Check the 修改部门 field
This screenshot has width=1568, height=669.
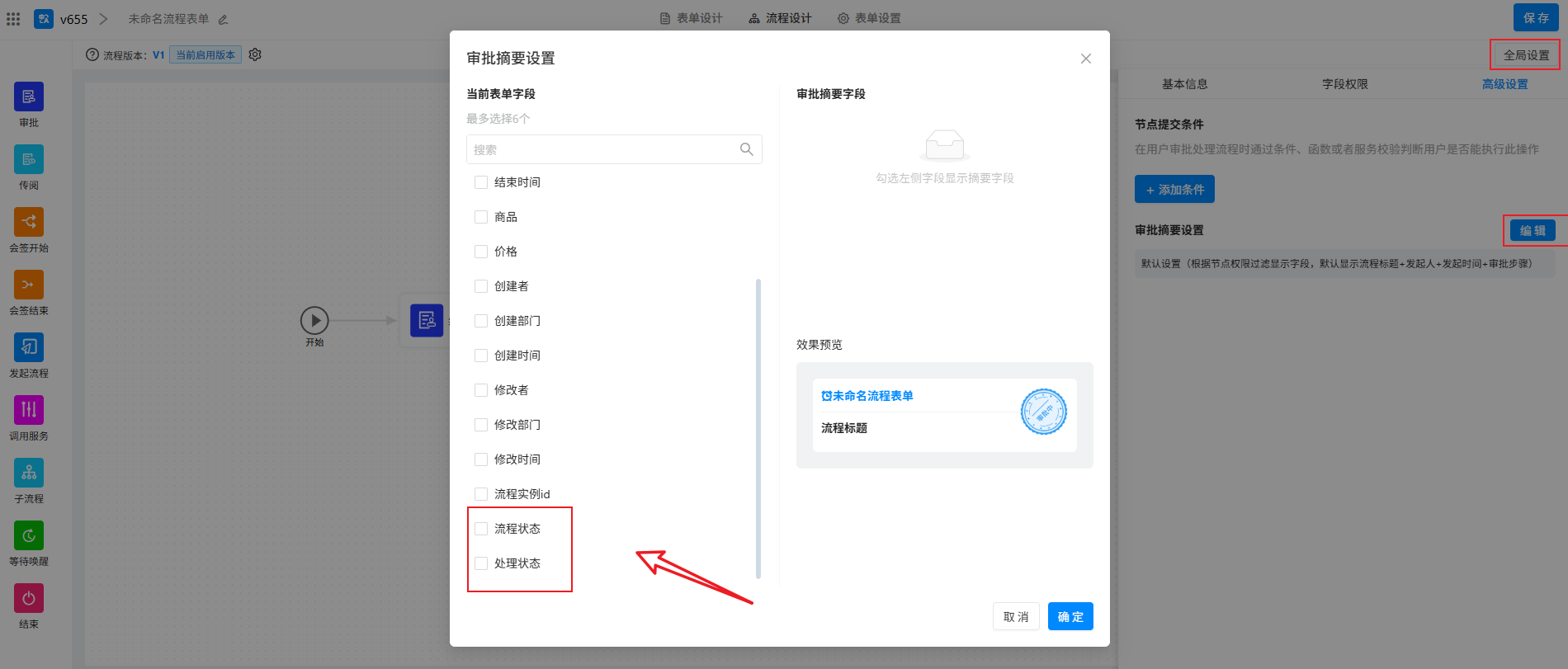pyautogui.click(x=481, y=425)
